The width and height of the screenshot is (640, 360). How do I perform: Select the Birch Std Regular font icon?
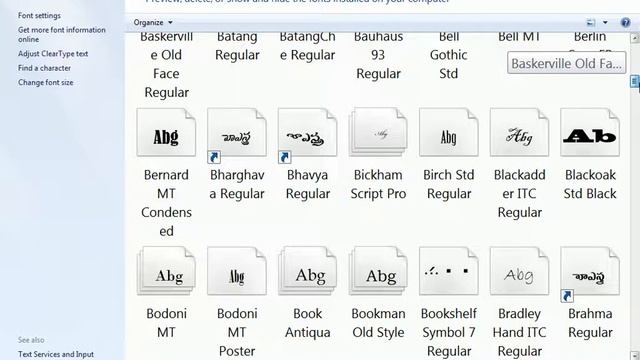coord(449,132)
